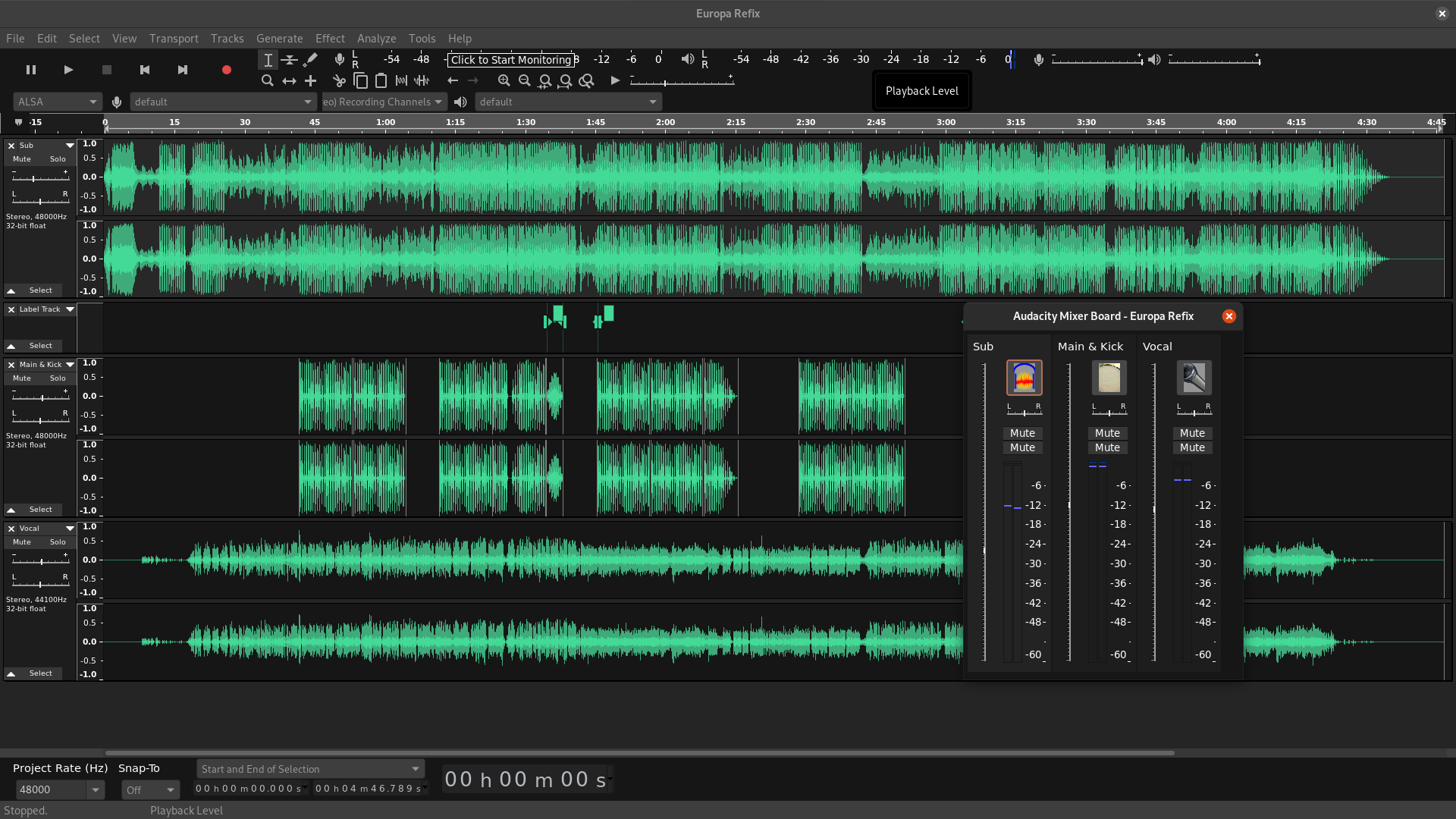Click the Fit Project to Width icon
The width and height of the screenshot is (1456, 819).
pyautogui.click(x=566, y=80)
